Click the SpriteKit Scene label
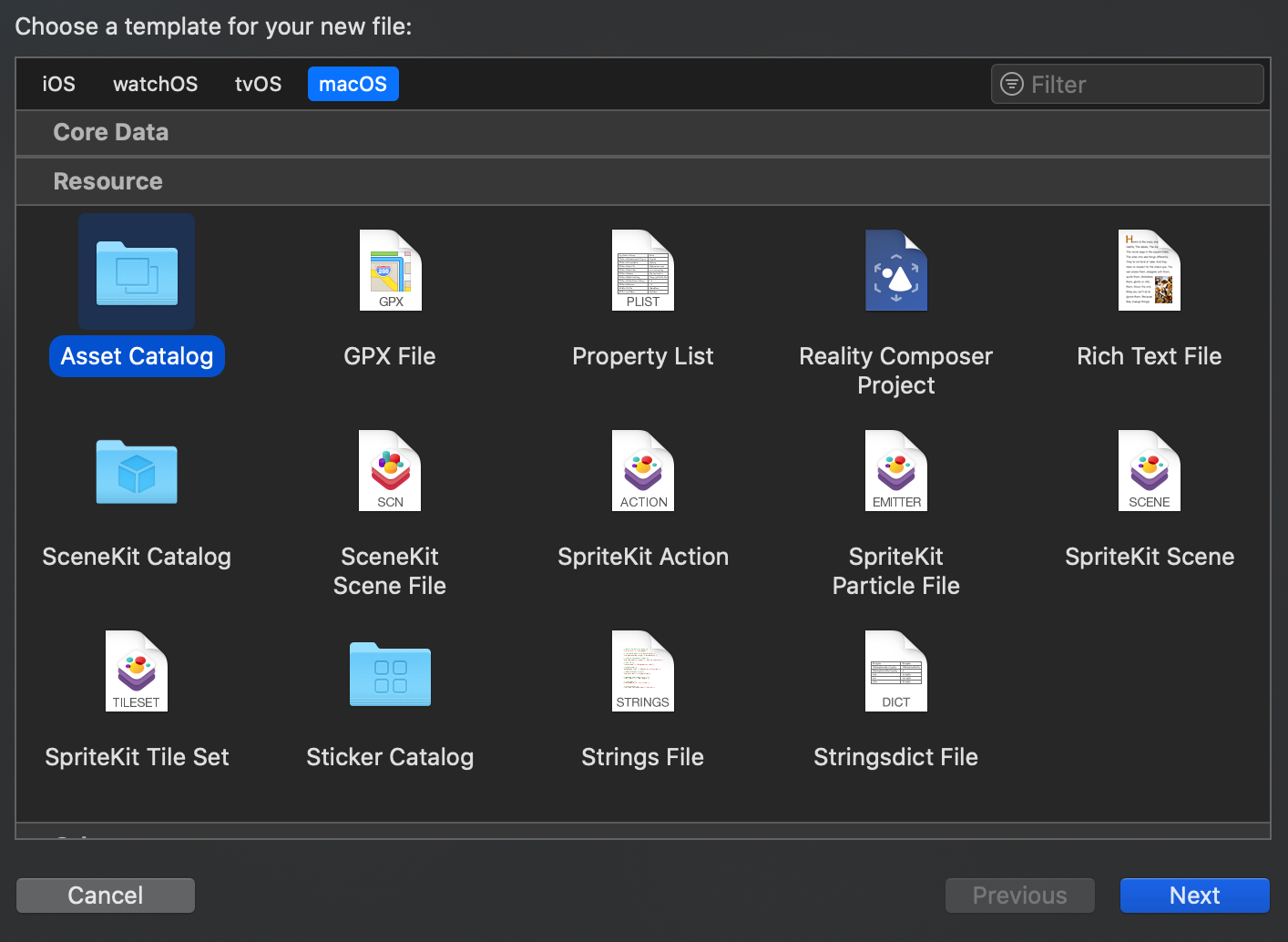This screenshot has height=942, width=1288. tap(1150, 557)
